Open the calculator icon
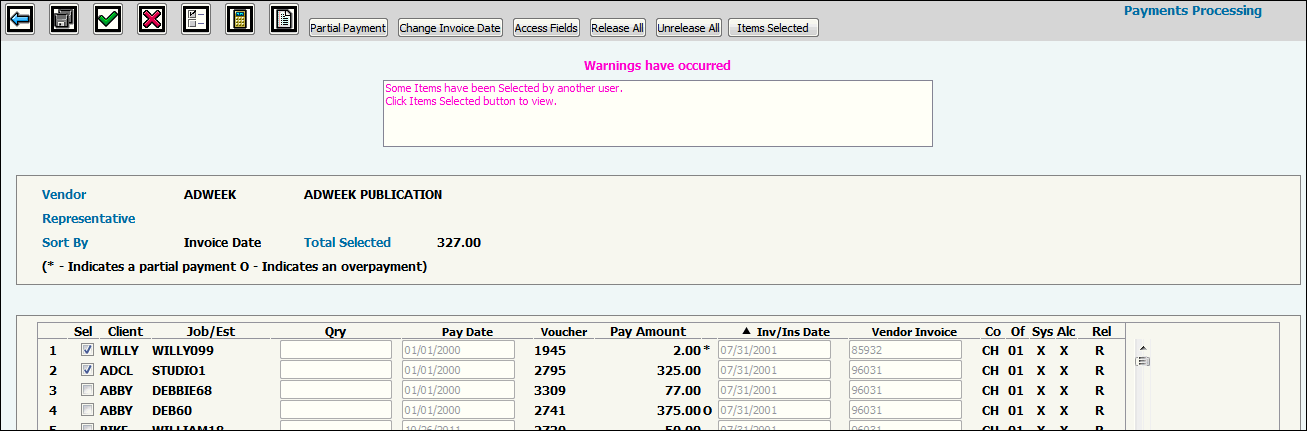Image resolution: width=1307 pixels, height=431 pixels. pyautogui.click(x=240, y=19)
